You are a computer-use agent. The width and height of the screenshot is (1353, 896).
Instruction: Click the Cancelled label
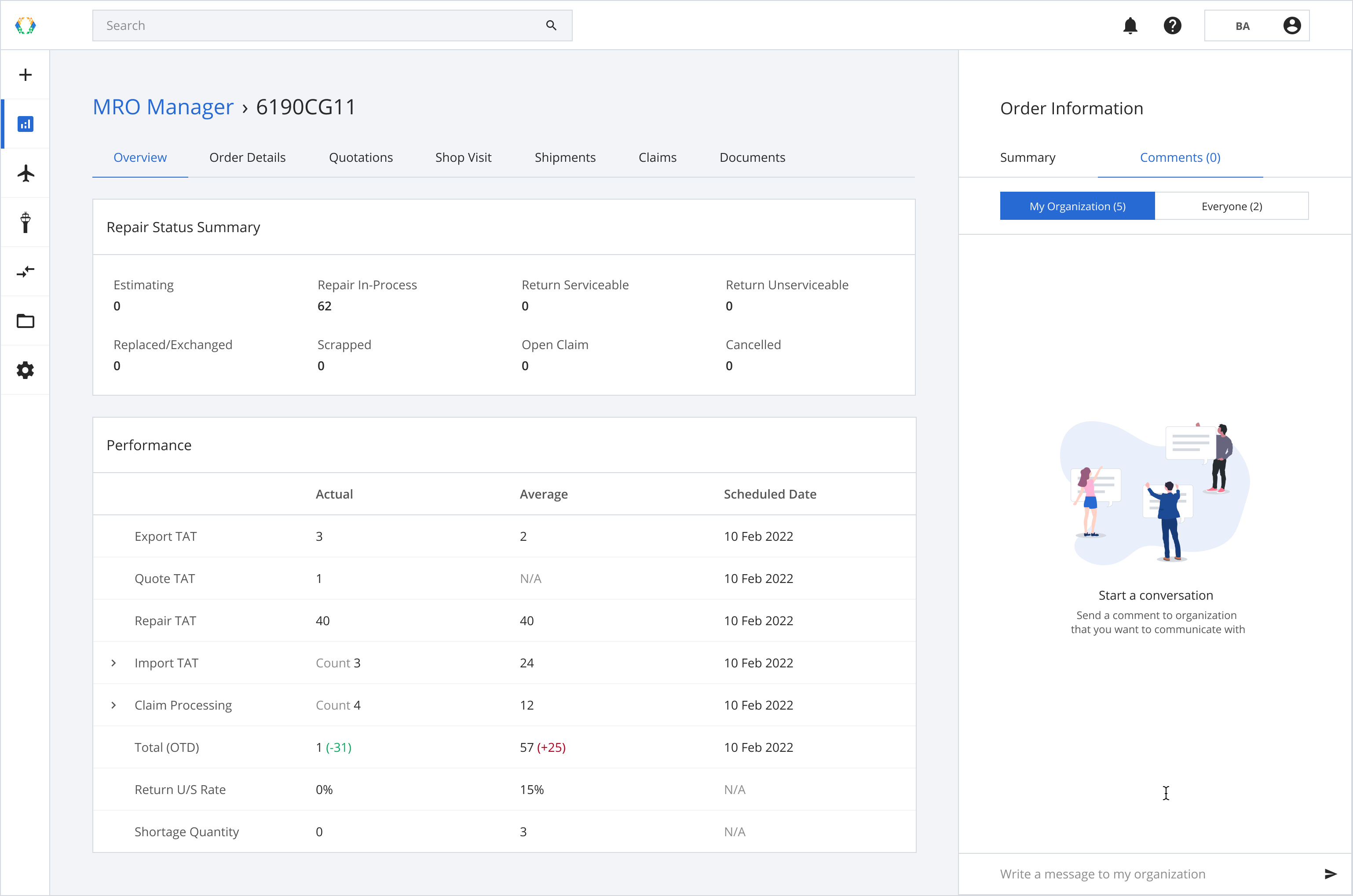tap(753, 345)
